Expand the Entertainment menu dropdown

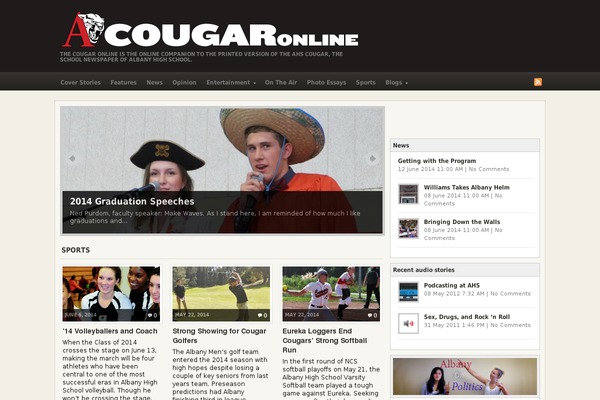231,82
